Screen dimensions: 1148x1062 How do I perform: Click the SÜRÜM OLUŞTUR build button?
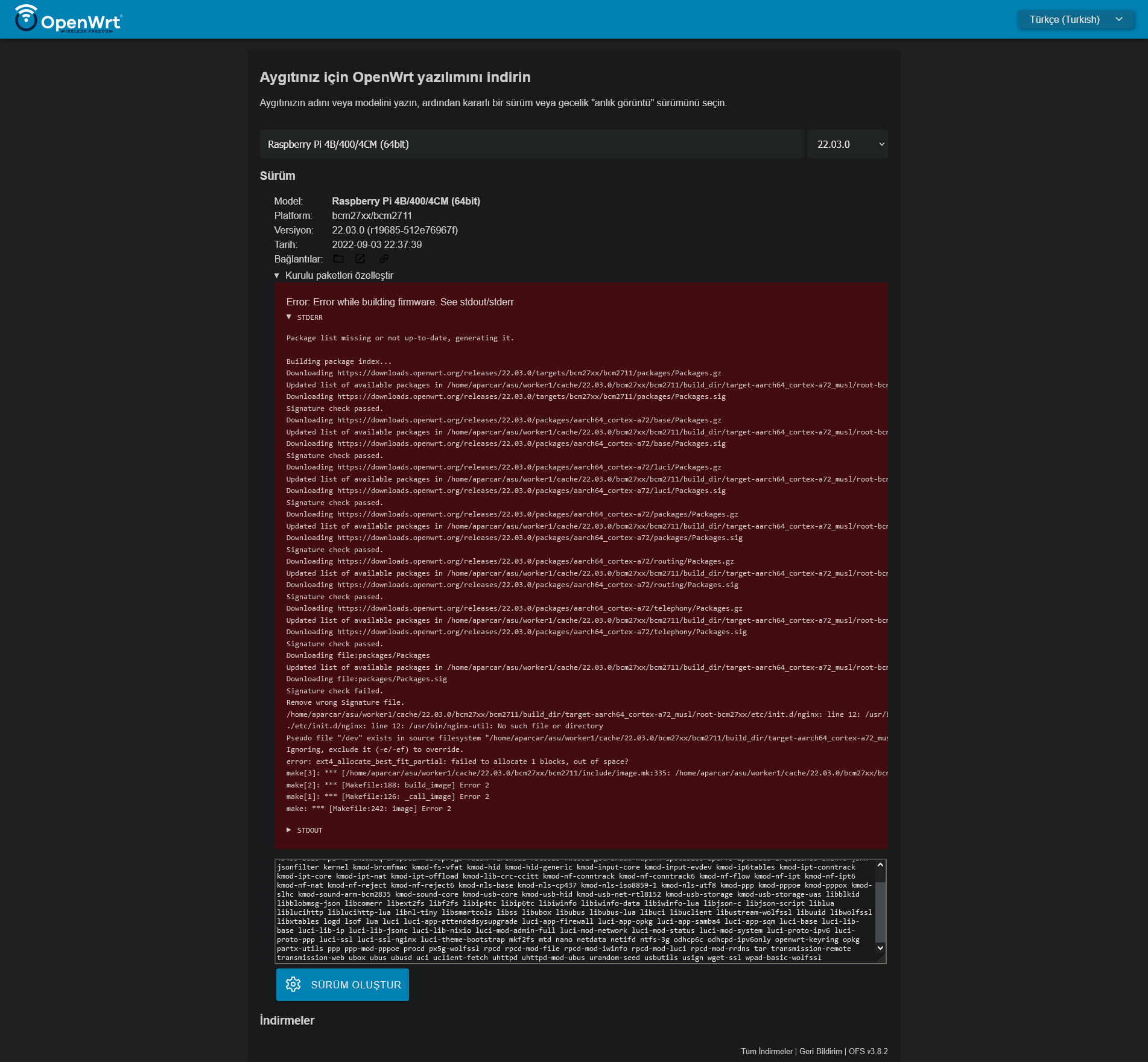[343, 985]
